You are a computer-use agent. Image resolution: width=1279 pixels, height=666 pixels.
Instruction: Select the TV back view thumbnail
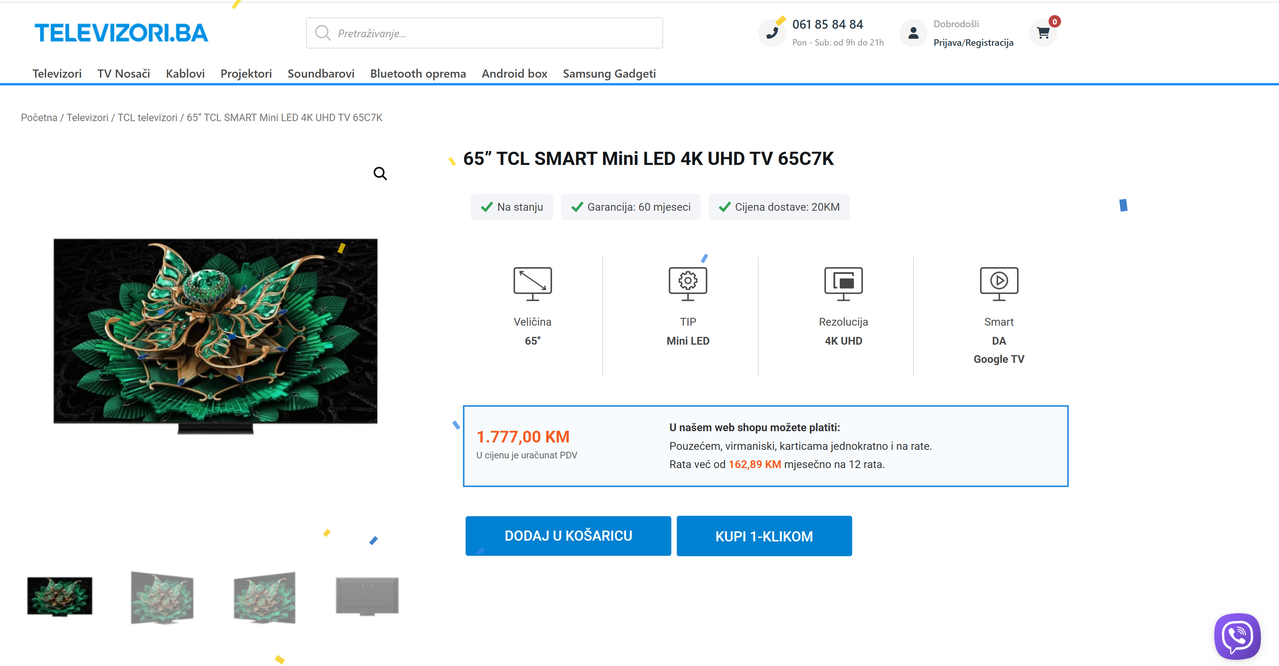pos(367,596)
